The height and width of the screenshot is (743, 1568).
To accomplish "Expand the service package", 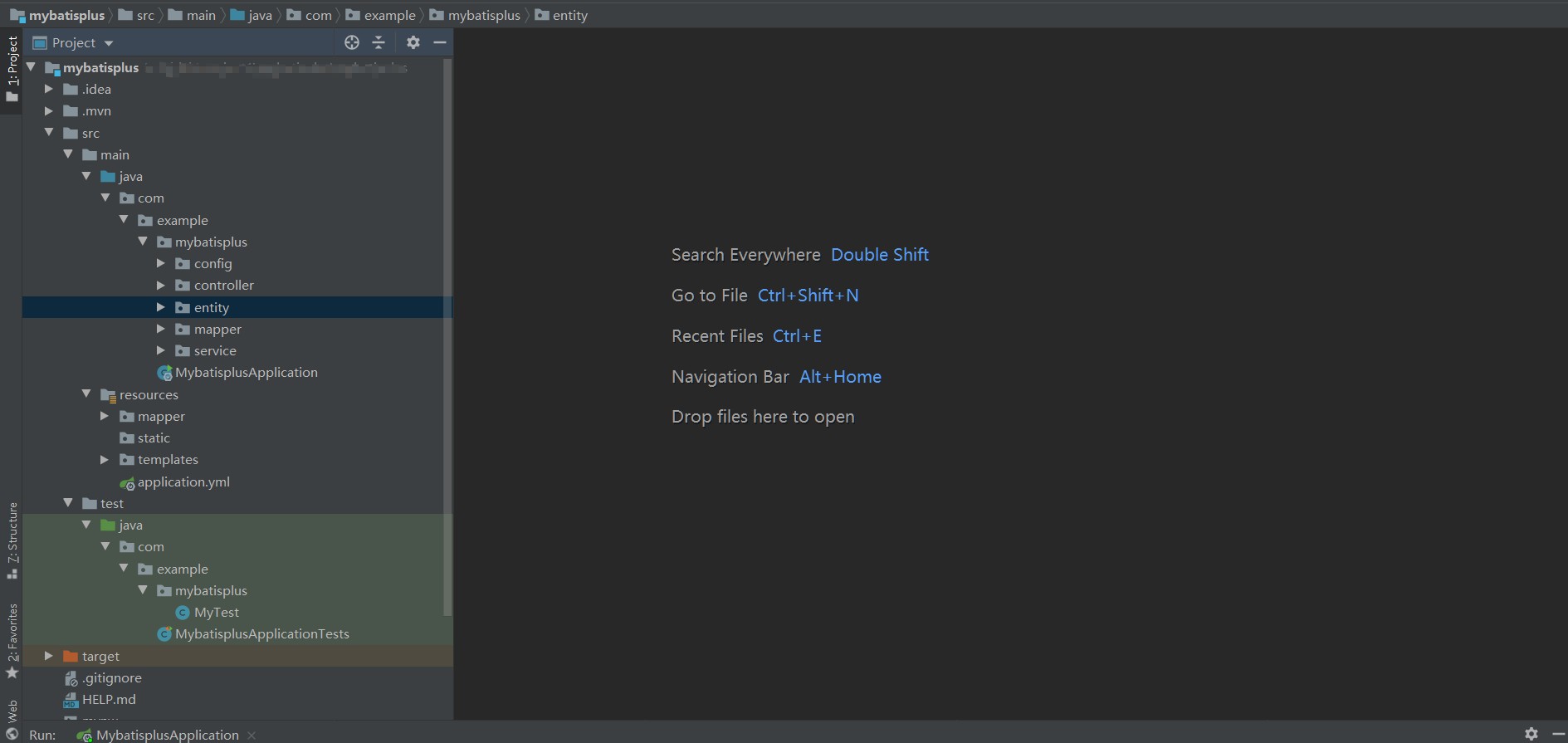I will click(161, 350).
